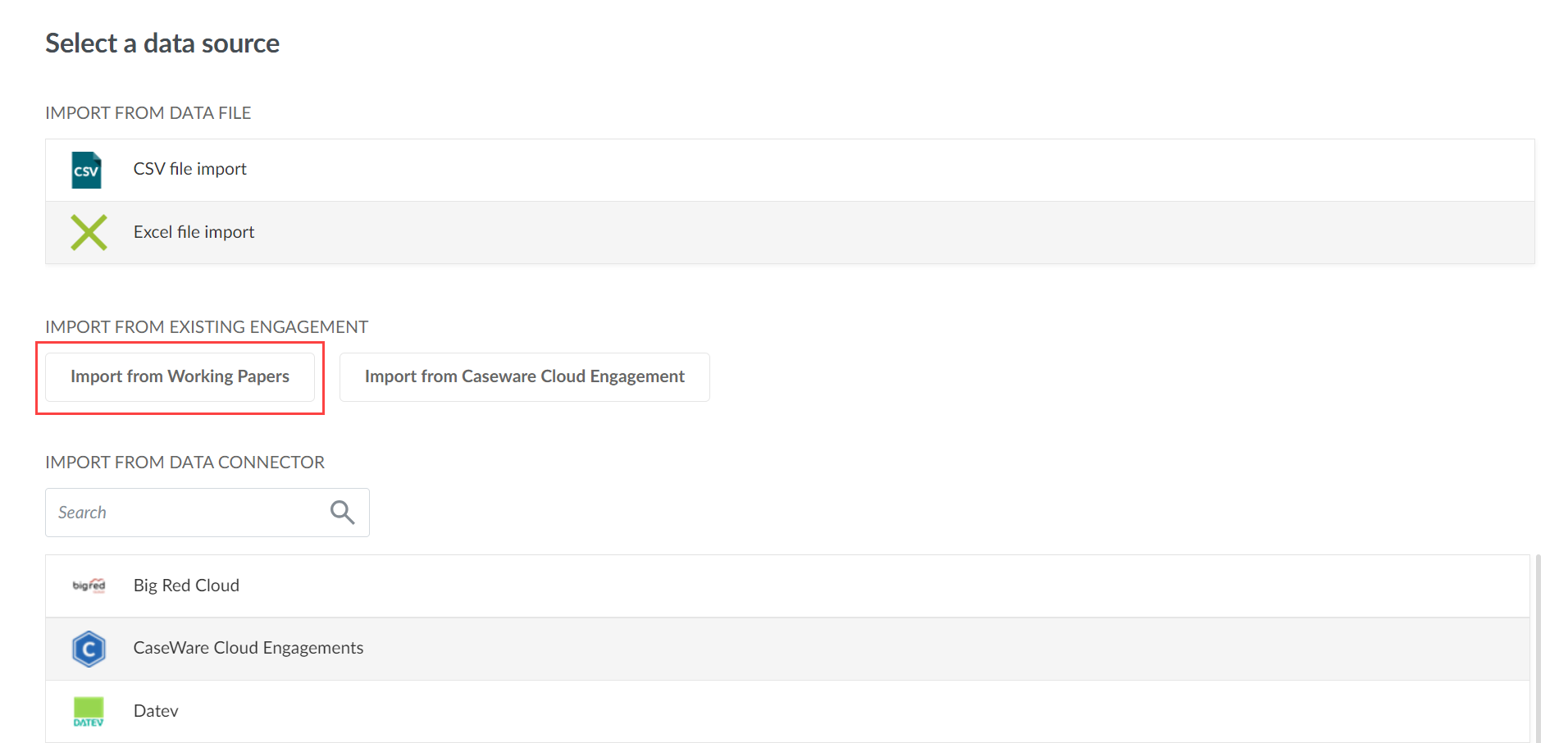Click the CSV file icon
The width and height of the screenshot is (1568, 743).
(86, 170)
